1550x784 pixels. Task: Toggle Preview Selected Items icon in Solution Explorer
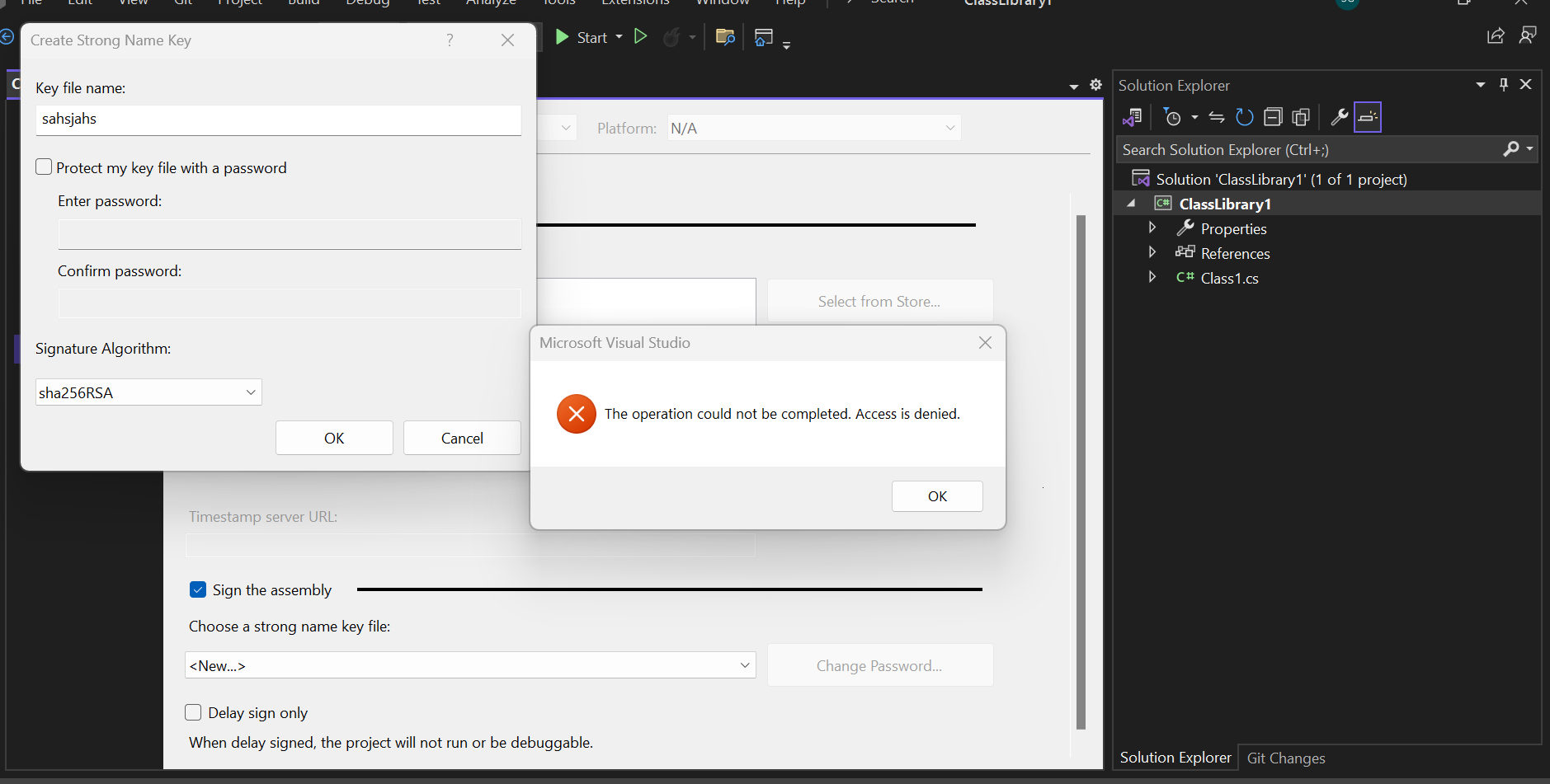(x=1368, y=117)
